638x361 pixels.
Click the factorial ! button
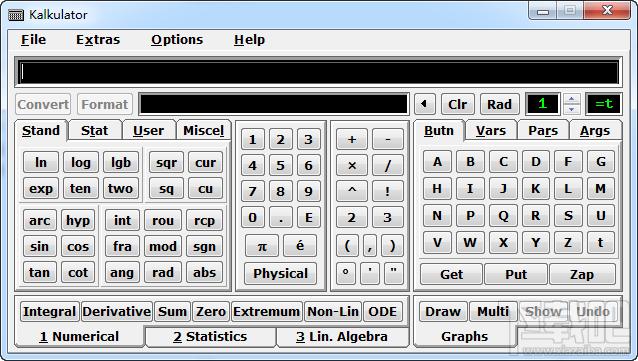click(387, 191)
